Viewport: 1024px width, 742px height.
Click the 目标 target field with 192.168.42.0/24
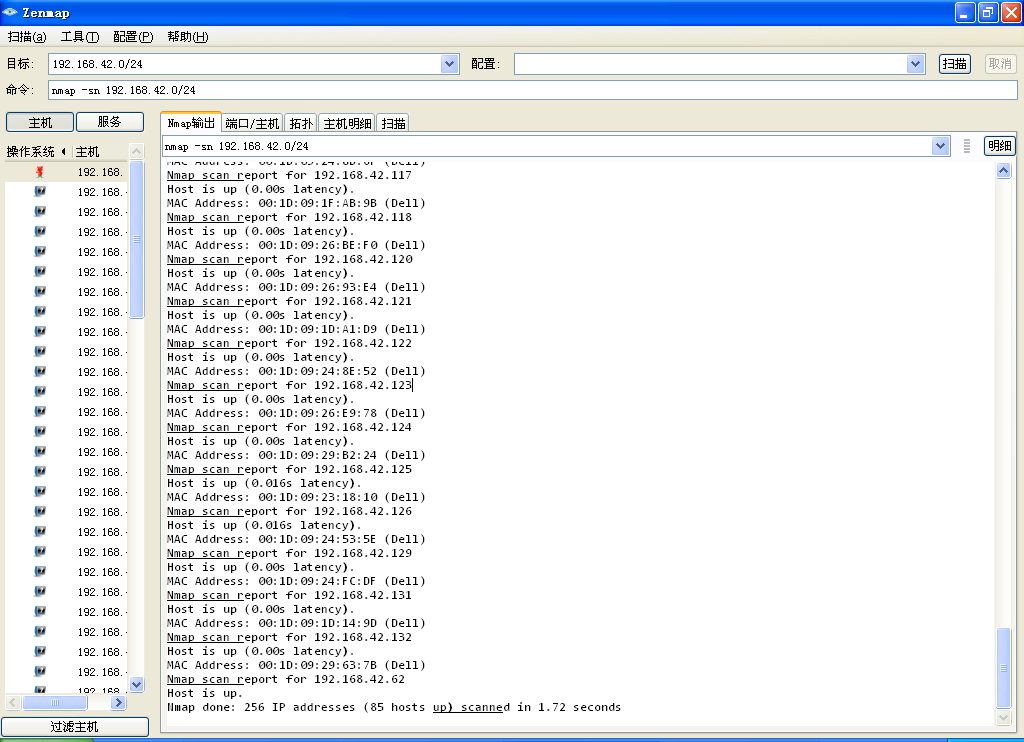pyautogui.click(x=245, y=64)
